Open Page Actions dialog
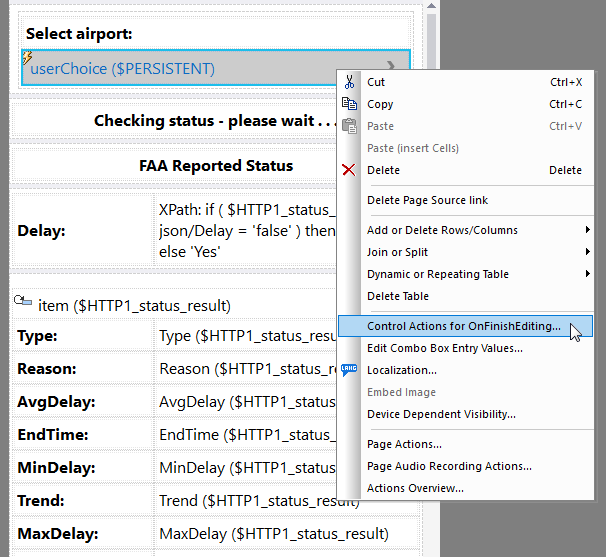606x557 pixels. tap(404, 444)
